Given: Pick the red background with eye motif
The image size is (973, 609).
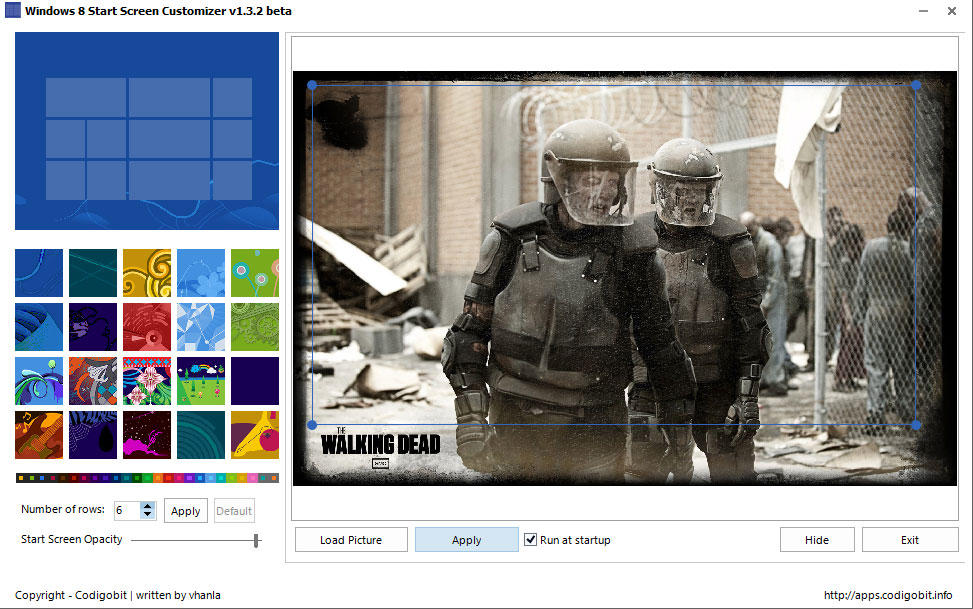Looking at the screenshot, I should coord(146,327).
